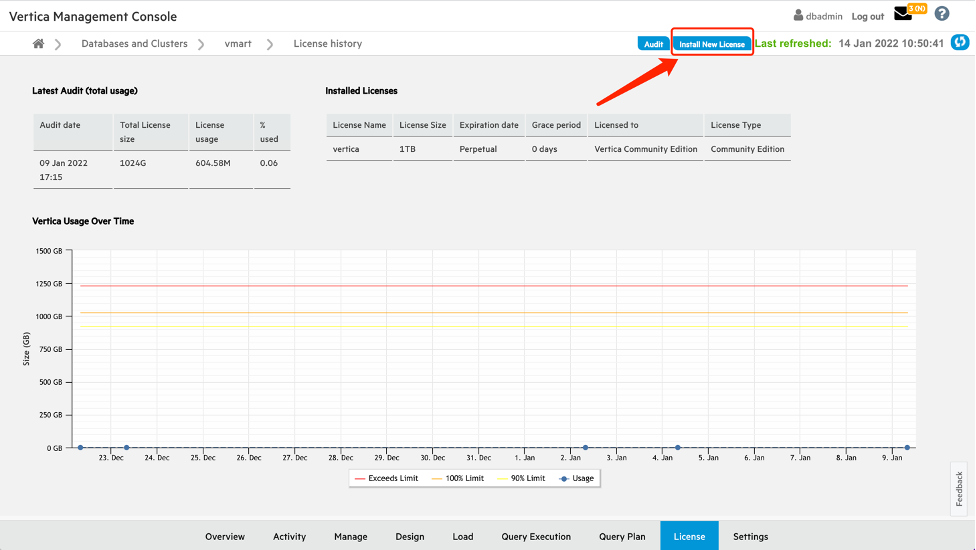Click the License Size column header
Screen dimensions: 976x550
[x=423, y=125]
